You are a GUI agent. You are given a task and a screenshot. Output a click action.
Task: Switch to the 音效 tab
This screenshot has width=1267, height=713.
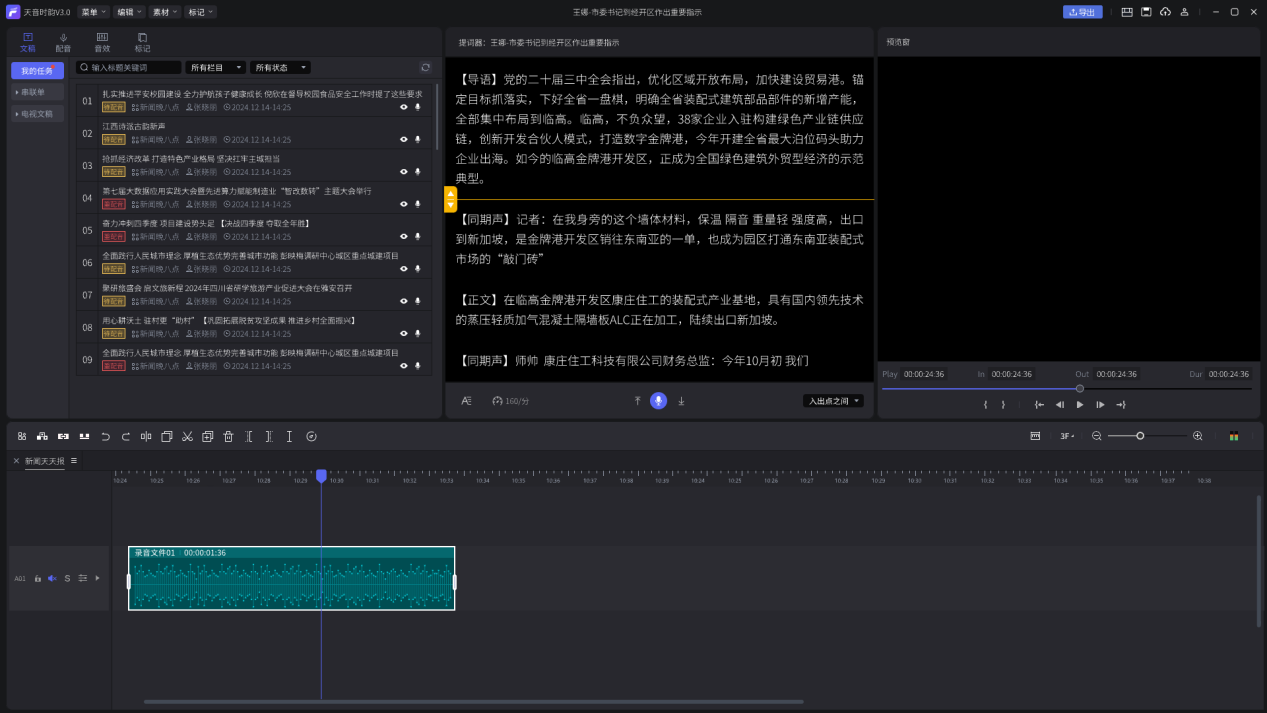(102, 42)
